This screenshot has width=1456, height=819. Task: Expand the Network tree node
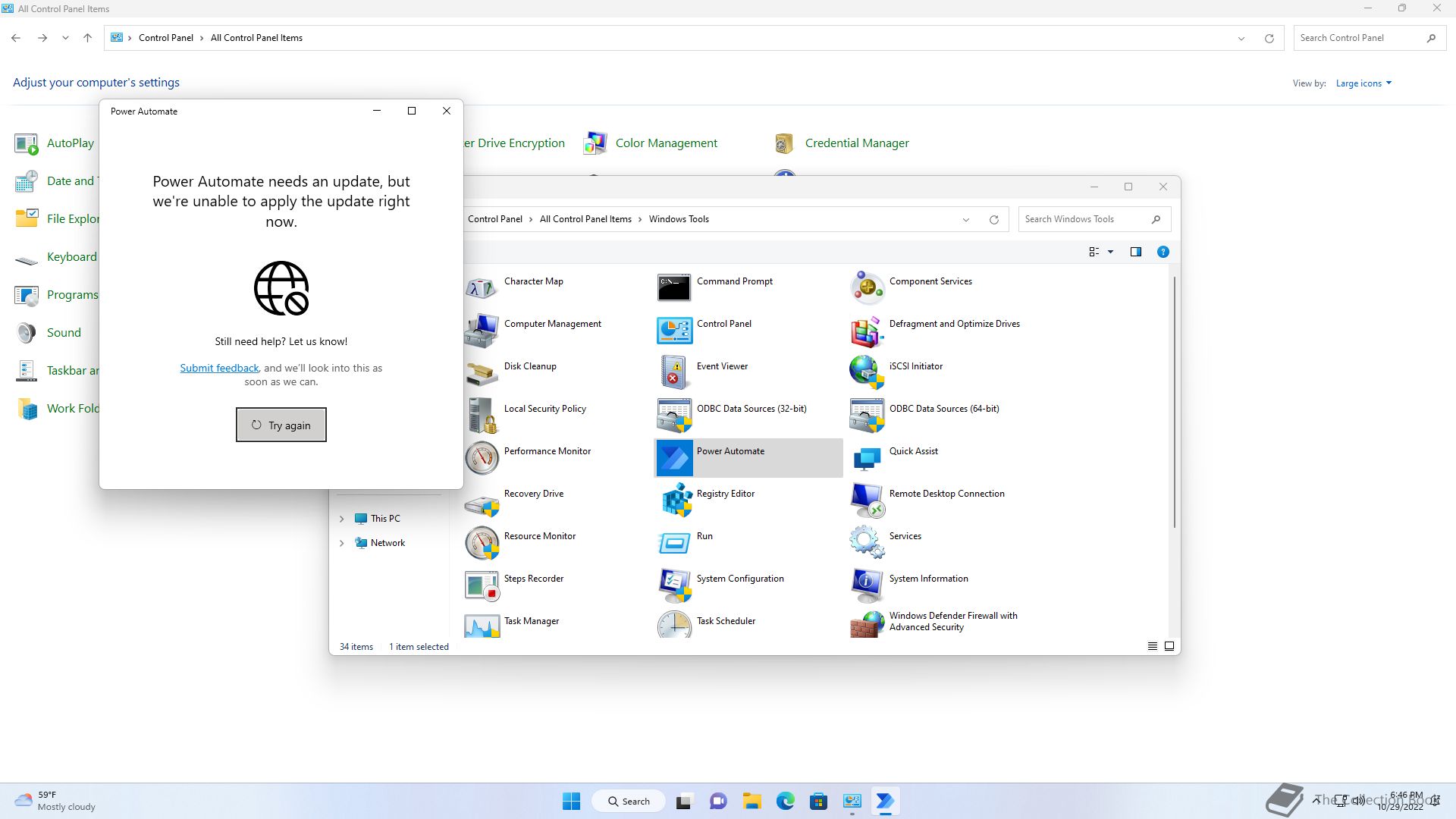point(341,543)
